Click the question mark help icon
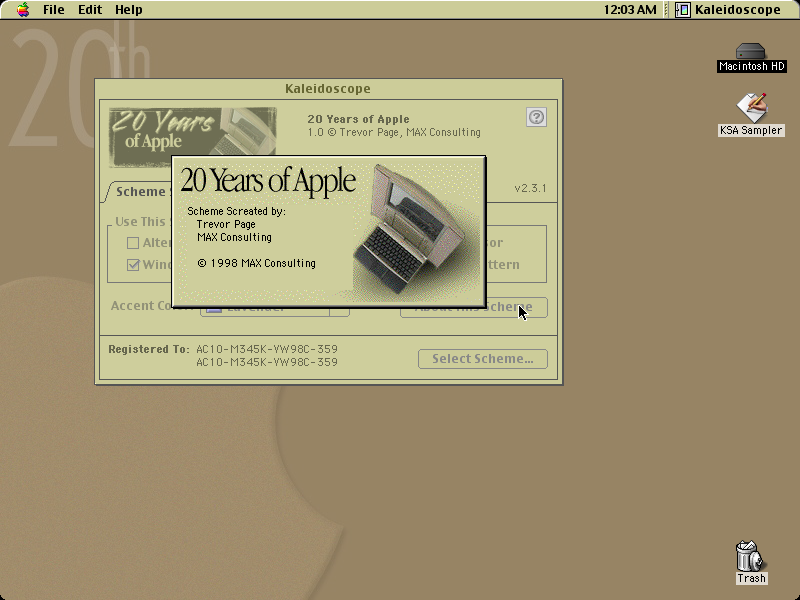Screen dimensions: 800x600 536,117
